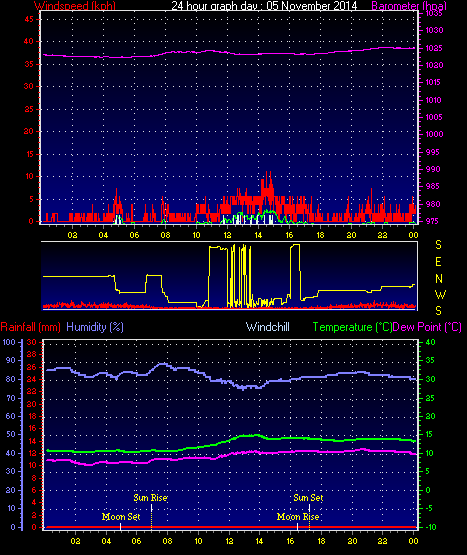Click the Windspeed (kph) axis title
The image size is (467, 555).
click(75, 5)
